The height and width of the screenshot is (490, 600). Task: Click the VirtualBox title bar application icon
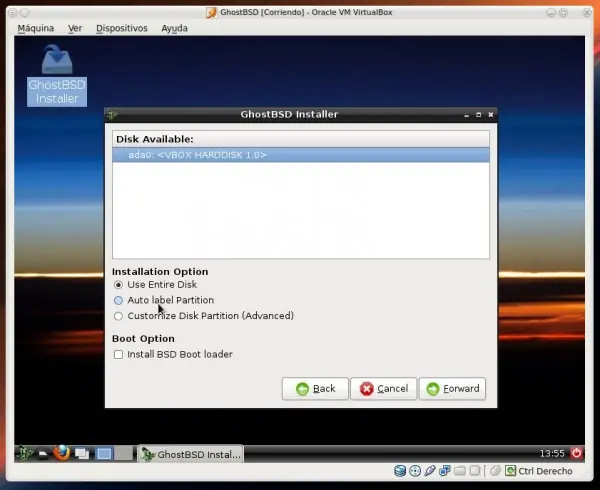point(211,13)
